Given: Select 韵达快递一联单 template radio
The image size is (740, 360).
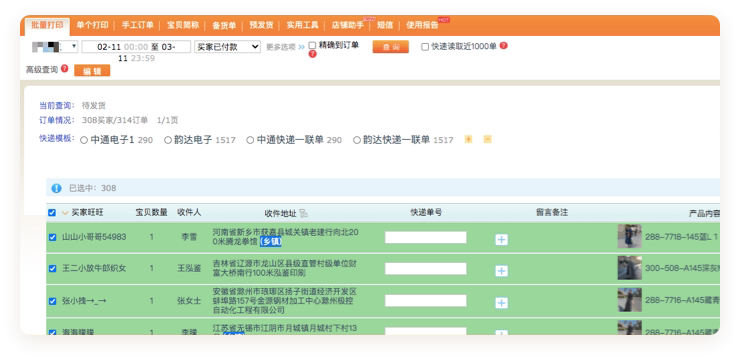Looking at the screenshot, I should pyautogui.click(x=357, y=140).
